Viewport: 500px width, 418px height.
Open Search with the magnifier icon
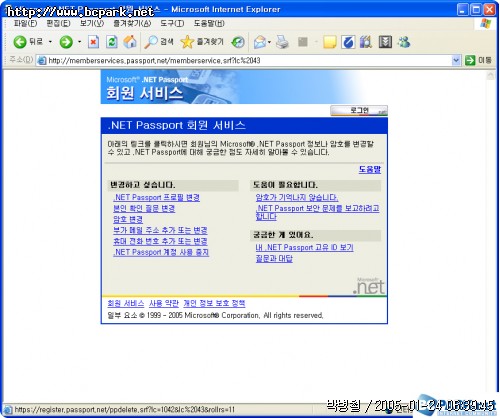point(159,42)
